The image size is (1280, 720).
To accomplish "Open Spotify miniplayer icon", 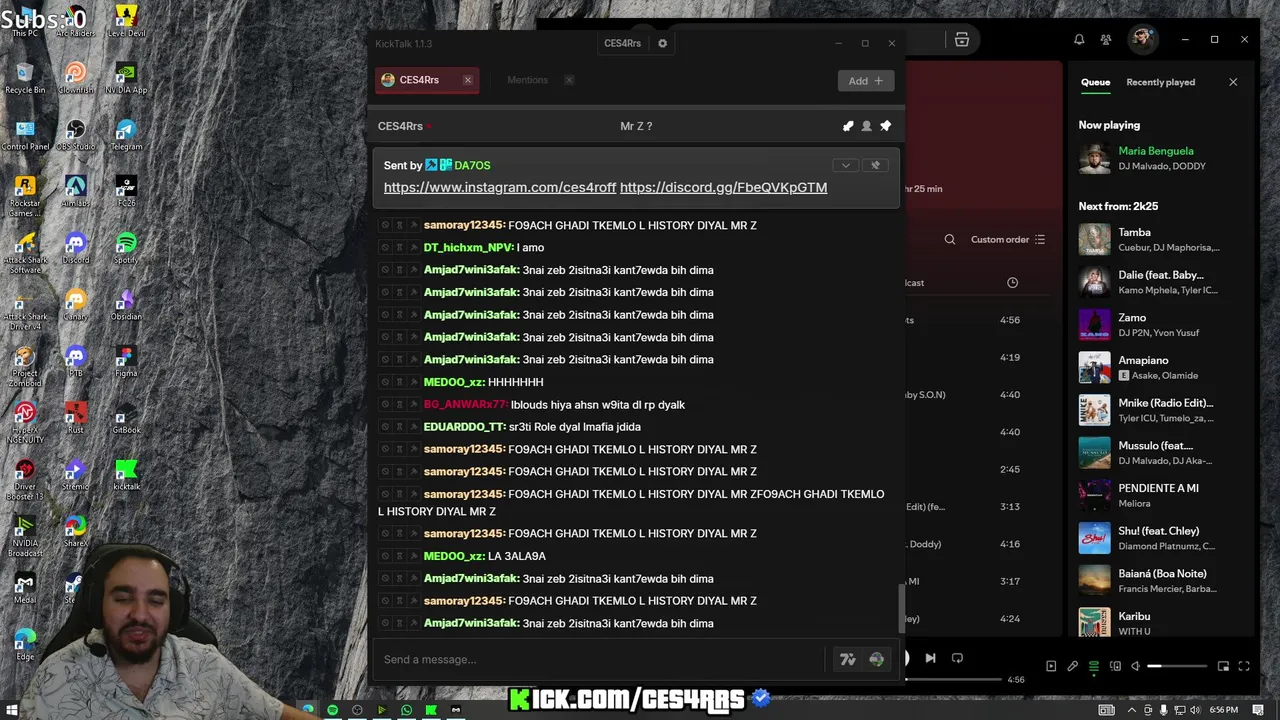I will (1223, 666).
